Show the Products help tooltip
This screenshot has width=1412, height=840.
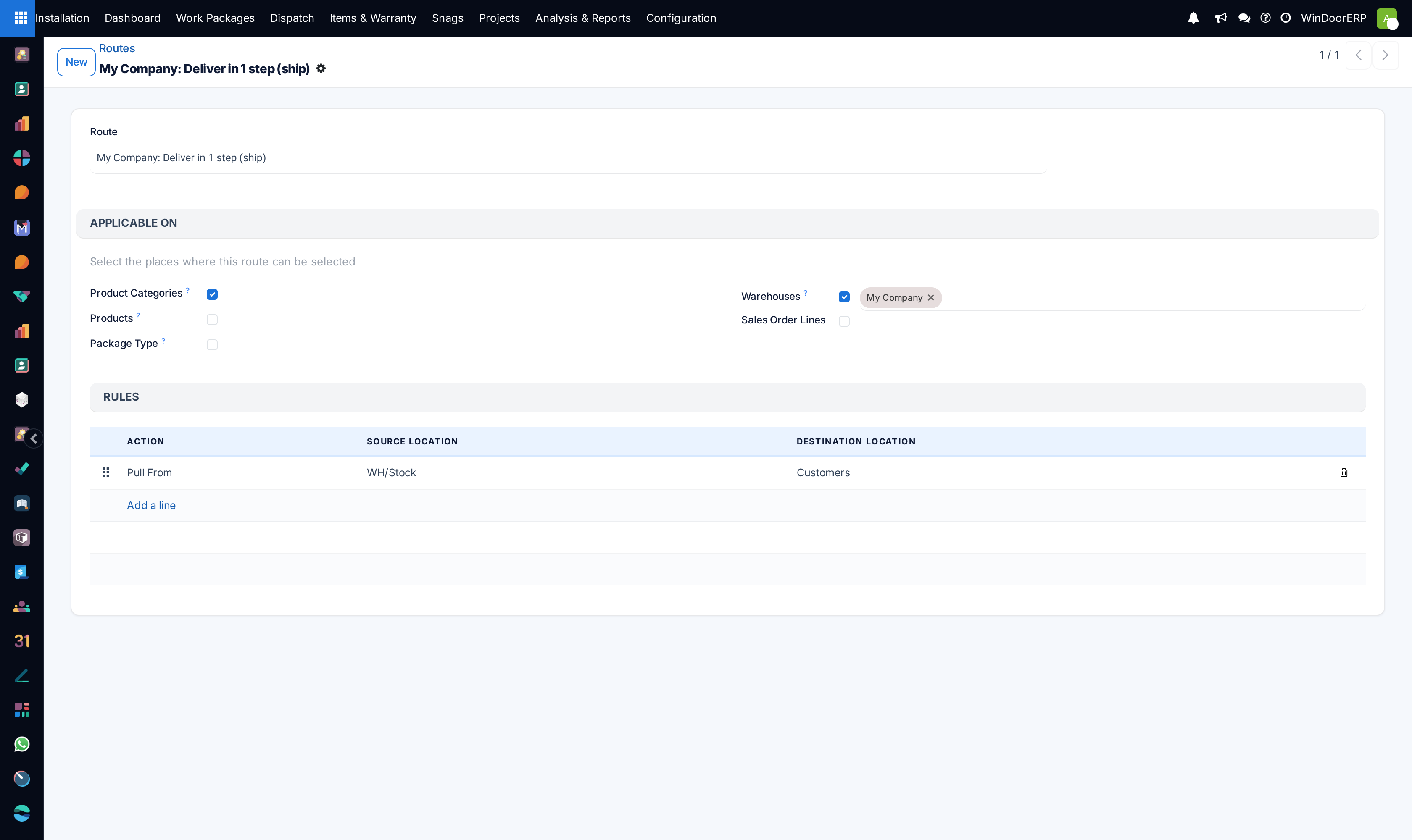click(x=138, y=315)
